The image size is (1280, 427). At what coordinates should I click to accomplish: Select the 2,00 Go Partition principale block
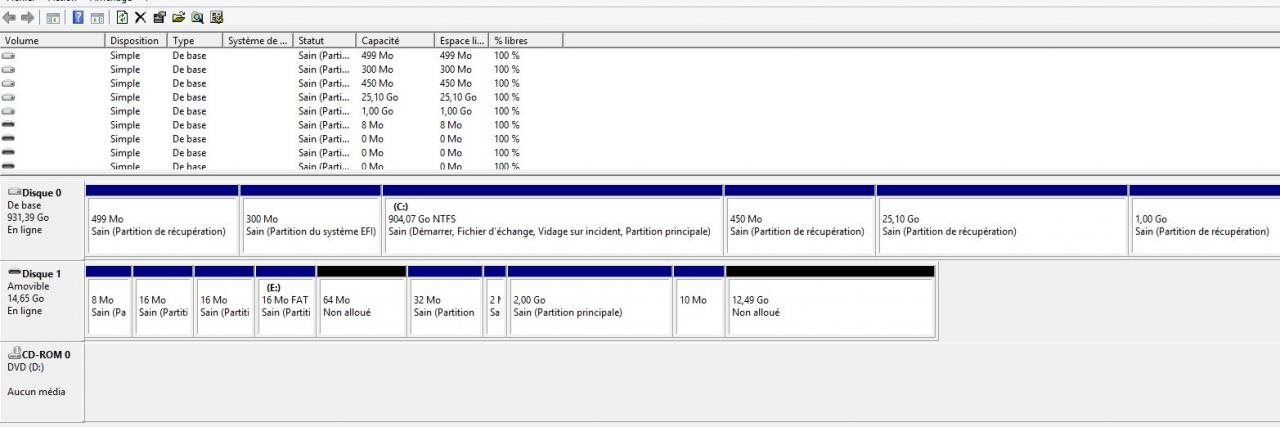(x=590, y=300)
